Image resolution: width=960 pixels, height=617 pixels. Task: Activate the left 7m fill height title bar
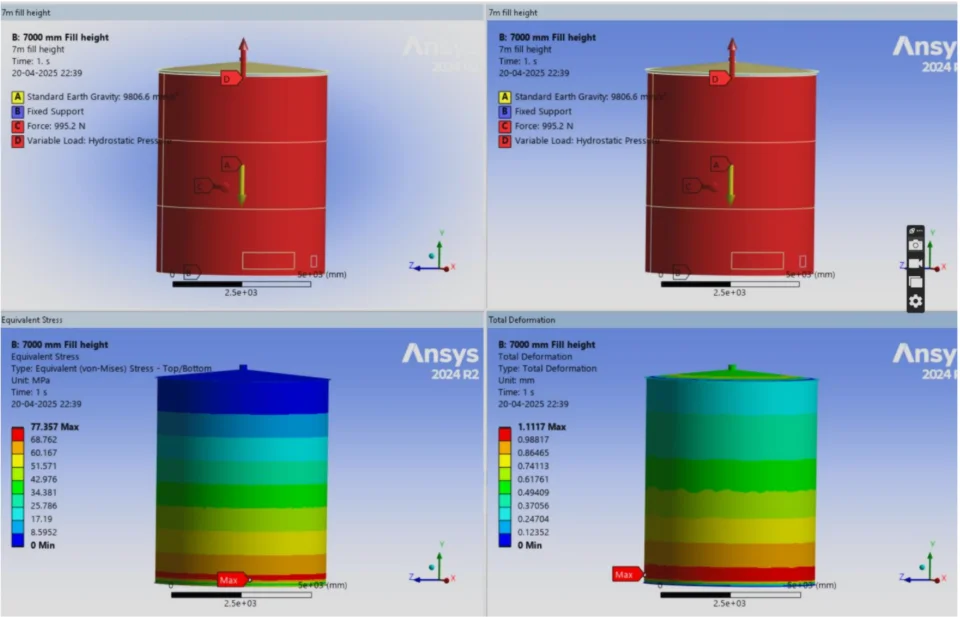coord(242,12)
